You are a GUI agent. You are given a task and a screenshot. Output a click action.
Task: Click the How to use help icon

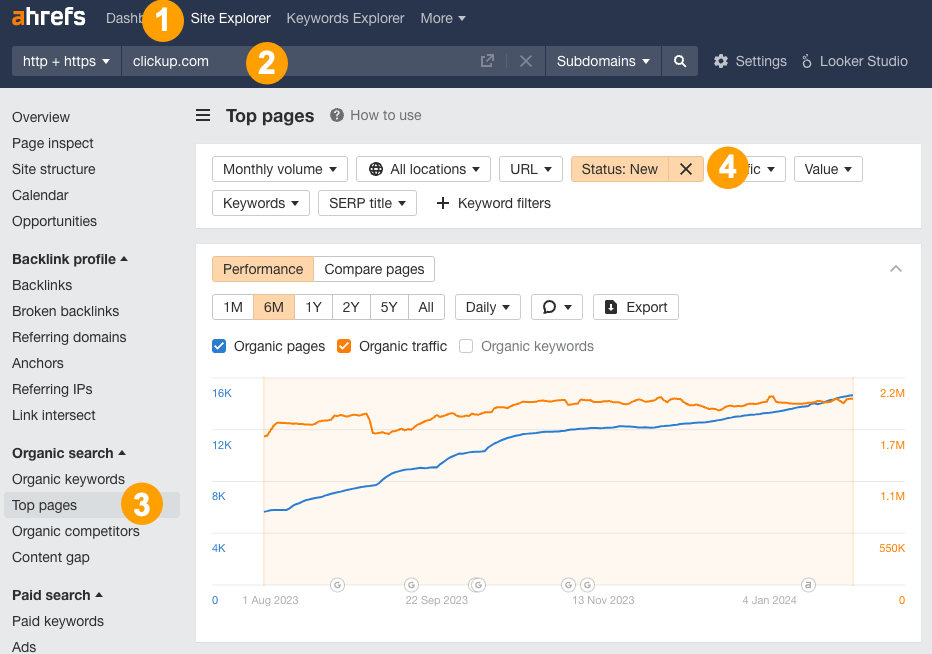pyautogui.click(x=338, y=115)
